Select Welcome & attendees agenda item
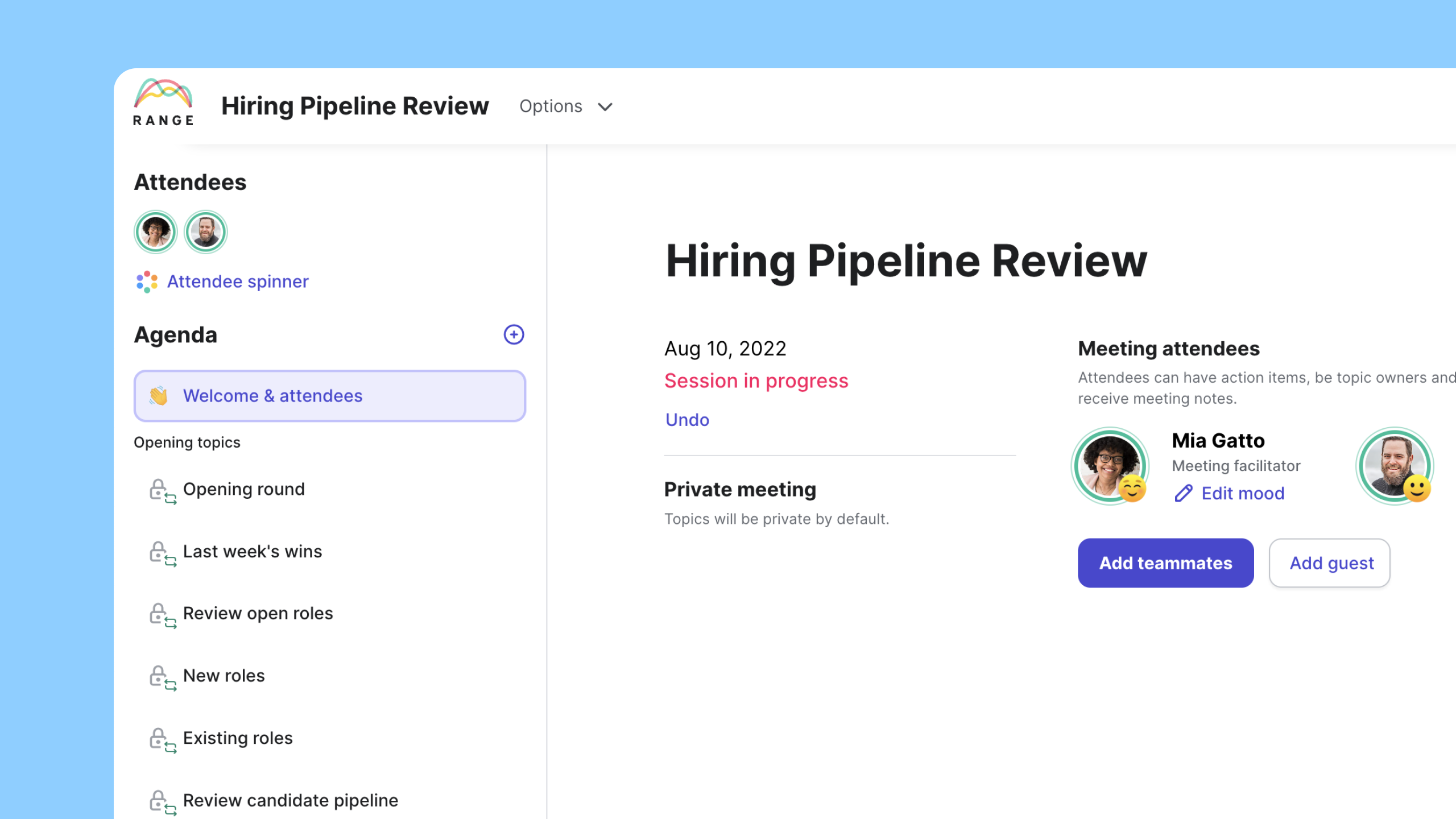1456x819 pixels. [330, 396]
